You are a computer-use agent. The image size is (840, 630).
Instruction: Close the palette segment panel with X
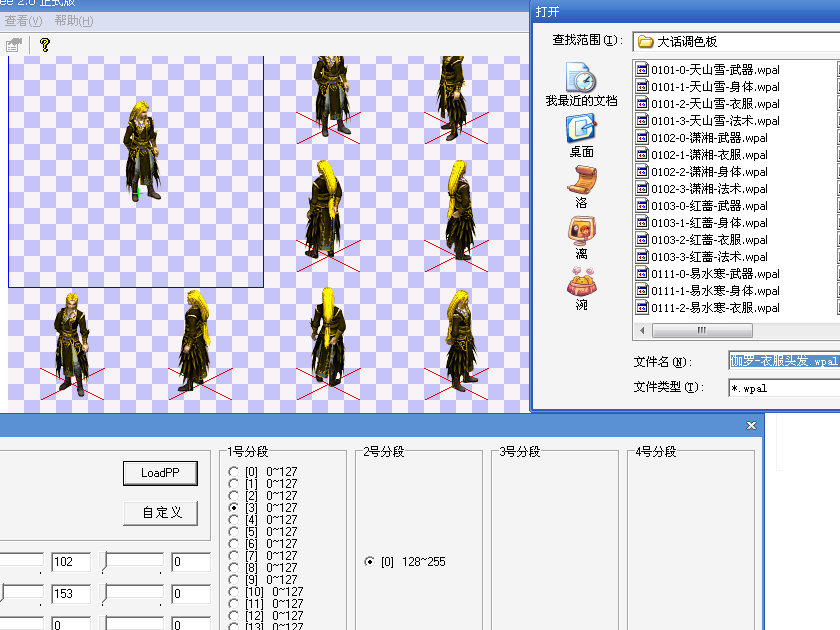[x=751, y=425]
